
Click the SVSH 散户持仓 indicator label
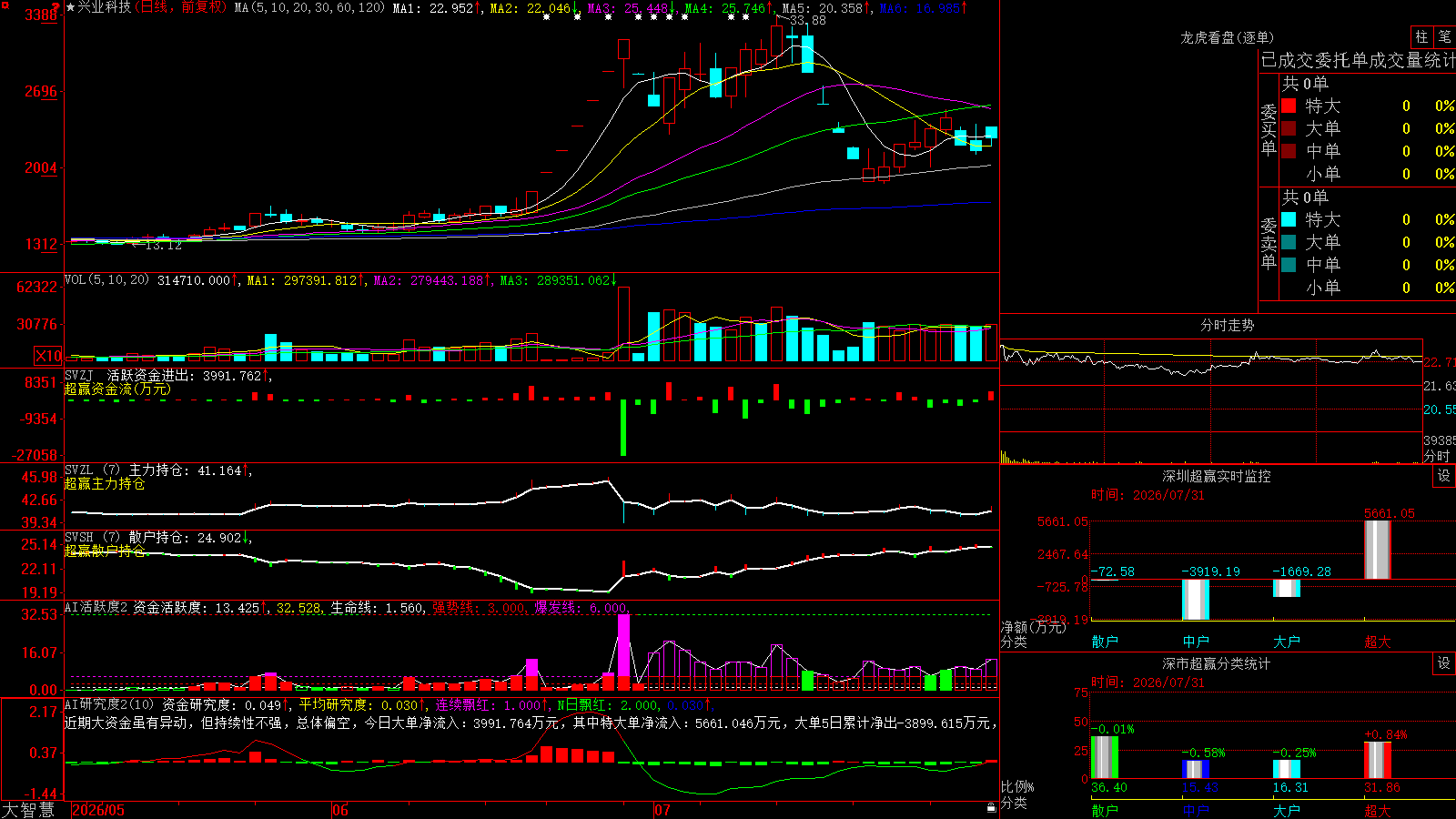point(127,537)
